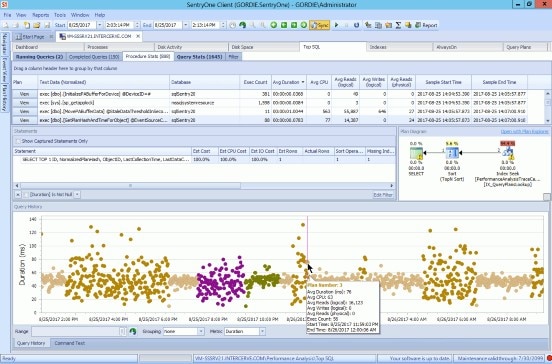This screenshot has height=364, width=552.
Task: Expand the Start date picker dropdown
Action: click(99, 25)
